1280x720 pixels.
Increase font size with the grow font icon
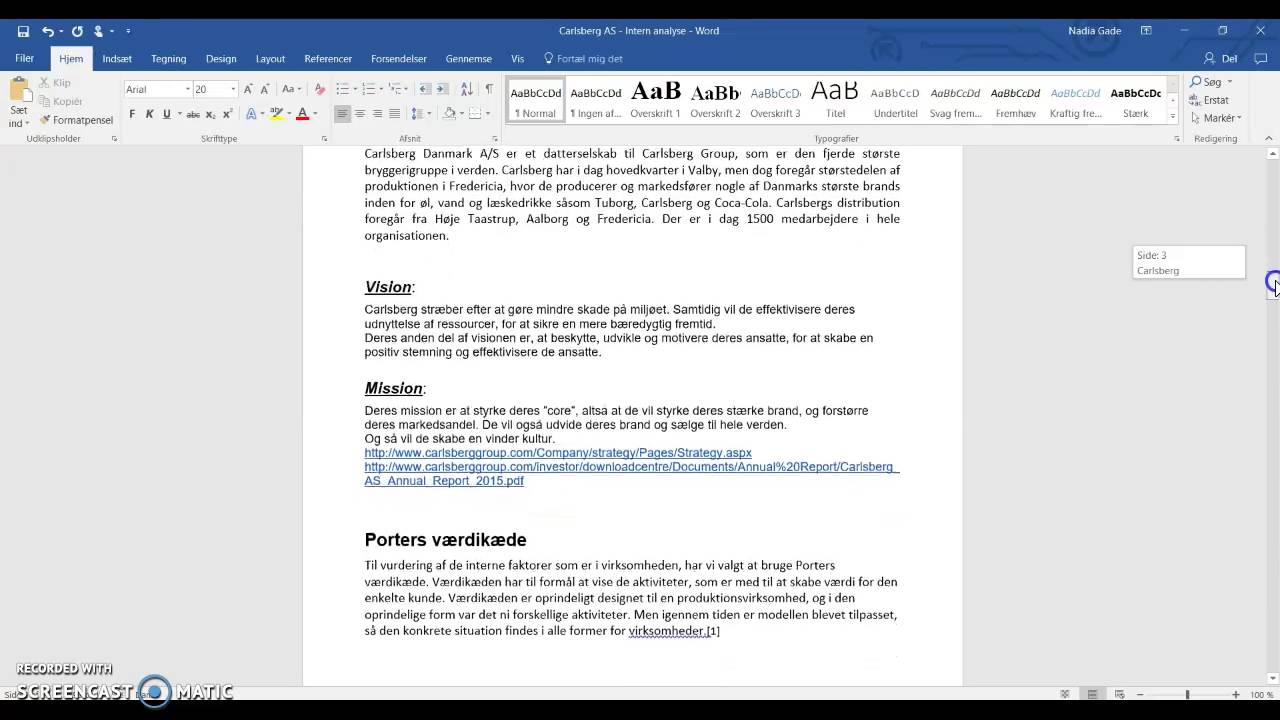click(x=248, y=89)
